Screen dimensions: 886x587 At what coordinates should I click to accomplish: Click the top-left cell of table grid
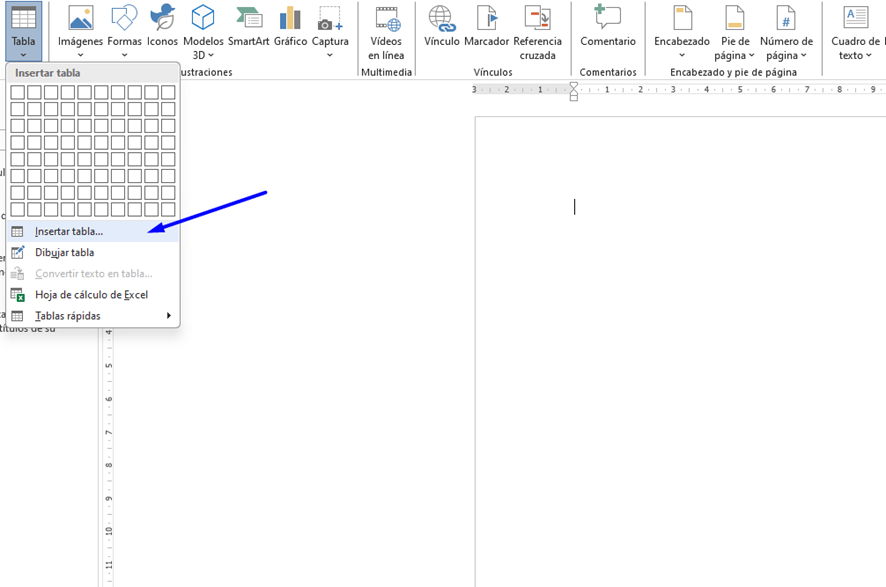coord(17,93)
